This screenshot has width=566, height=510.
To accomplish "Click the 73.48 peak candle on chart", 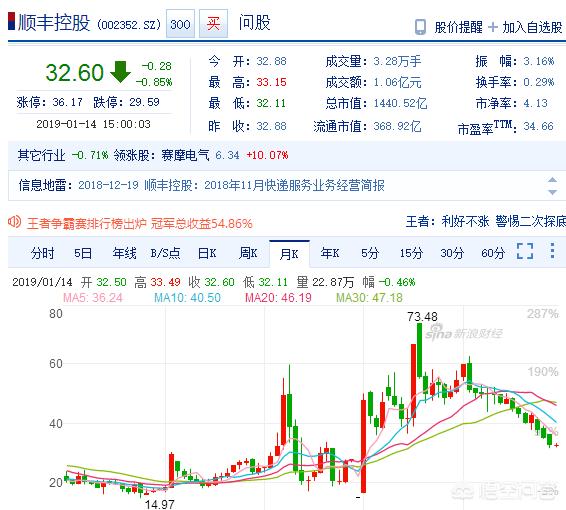I will pyautogui.click(x=419, y=350).
